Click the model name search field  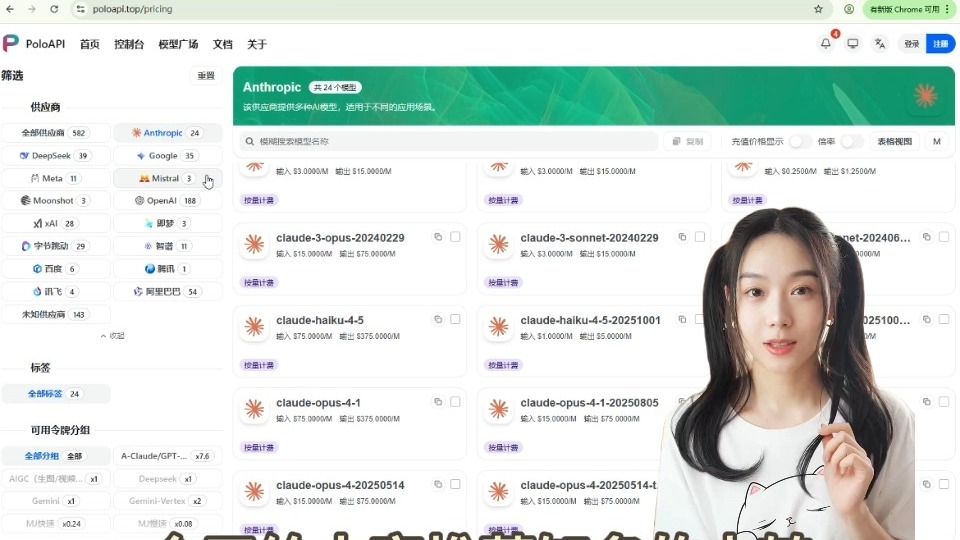[x=449, y=141]
